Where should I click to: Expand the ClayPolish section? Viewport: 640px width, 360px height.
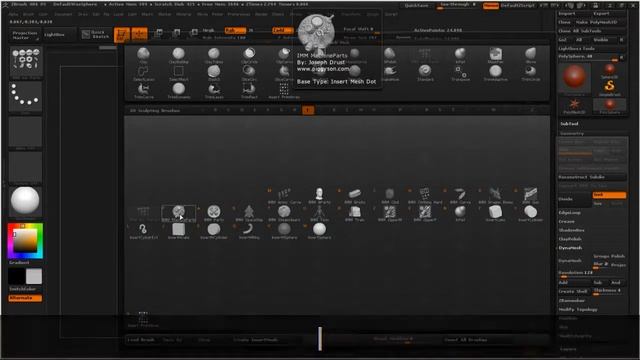570,239
